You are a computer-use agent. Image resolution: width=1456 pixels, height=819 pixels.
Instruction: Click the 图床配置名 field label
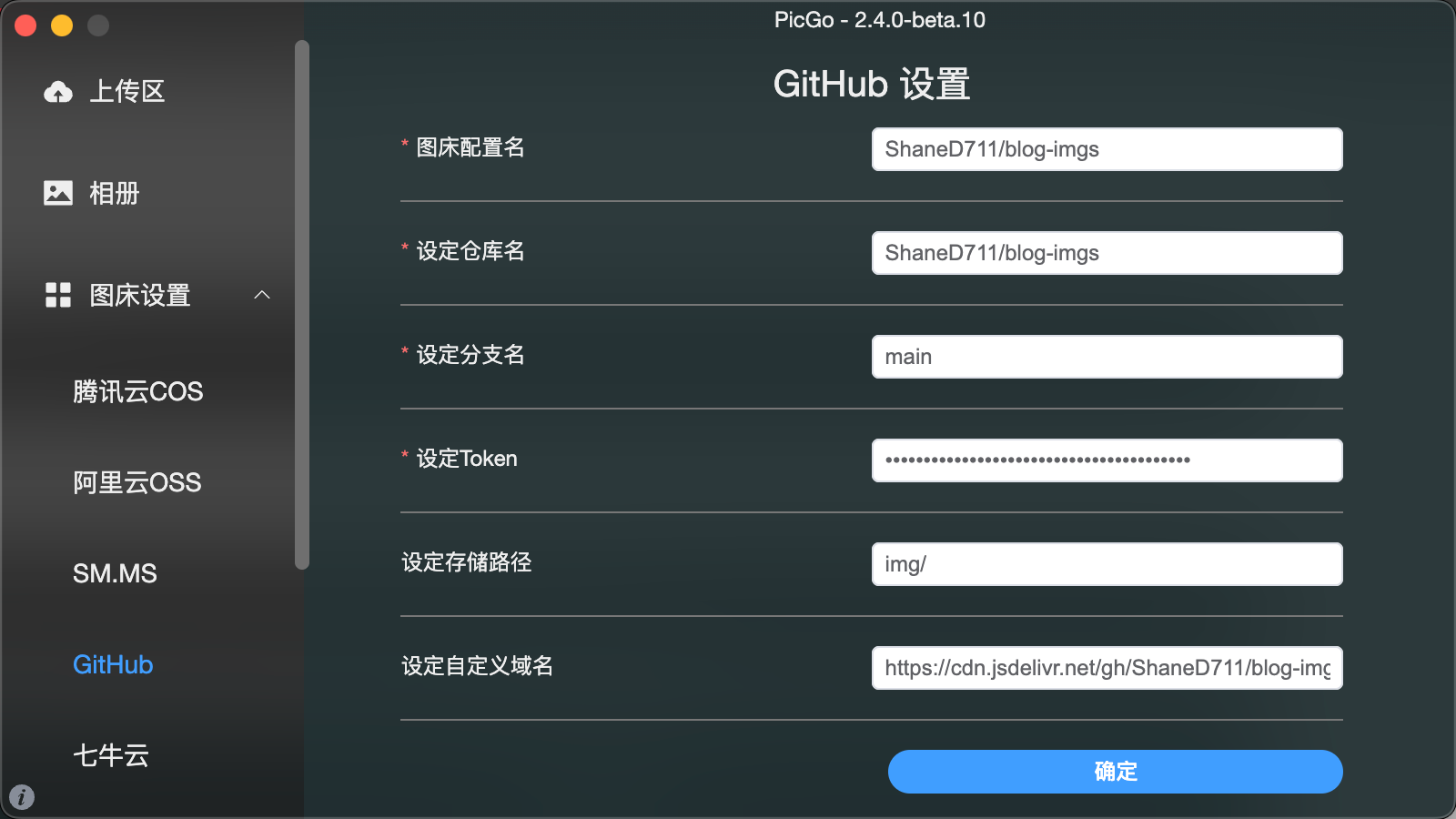[x=470, y=147]
